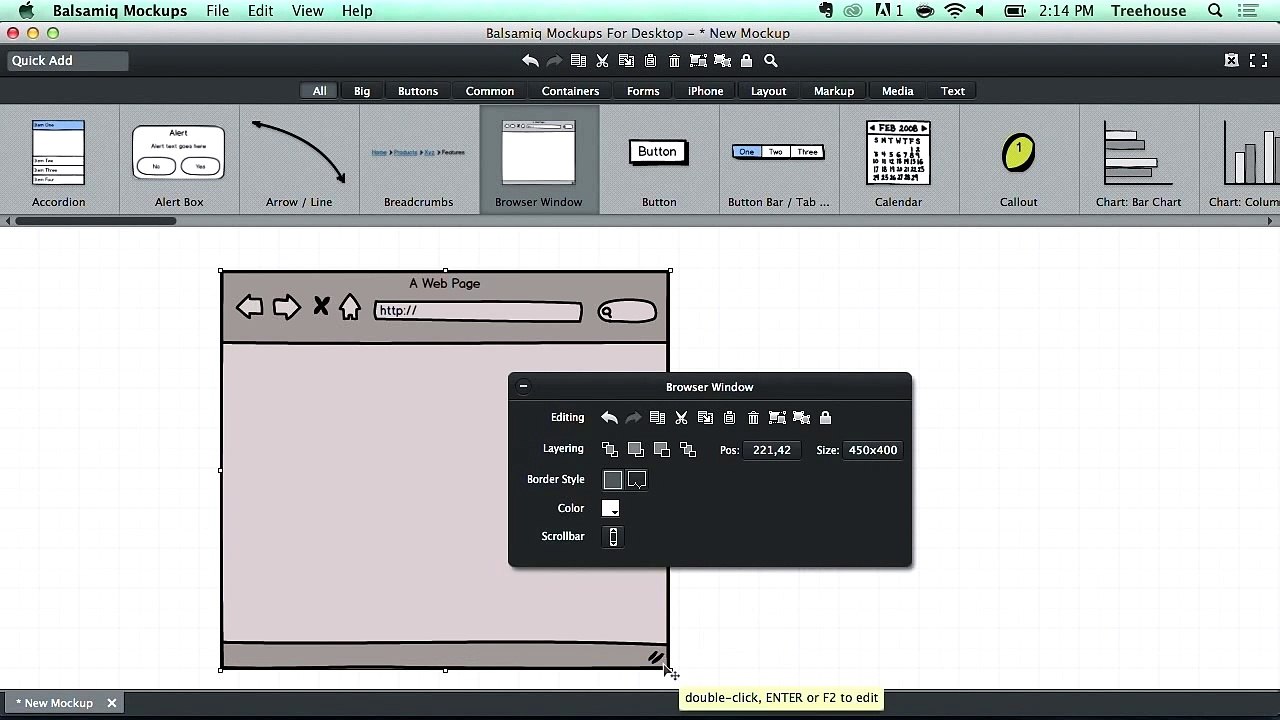The height and width of the screenshot is (720, 1280).
Task: Select the Alert Box component thumbnail
Action: click(x=179, y=160)
